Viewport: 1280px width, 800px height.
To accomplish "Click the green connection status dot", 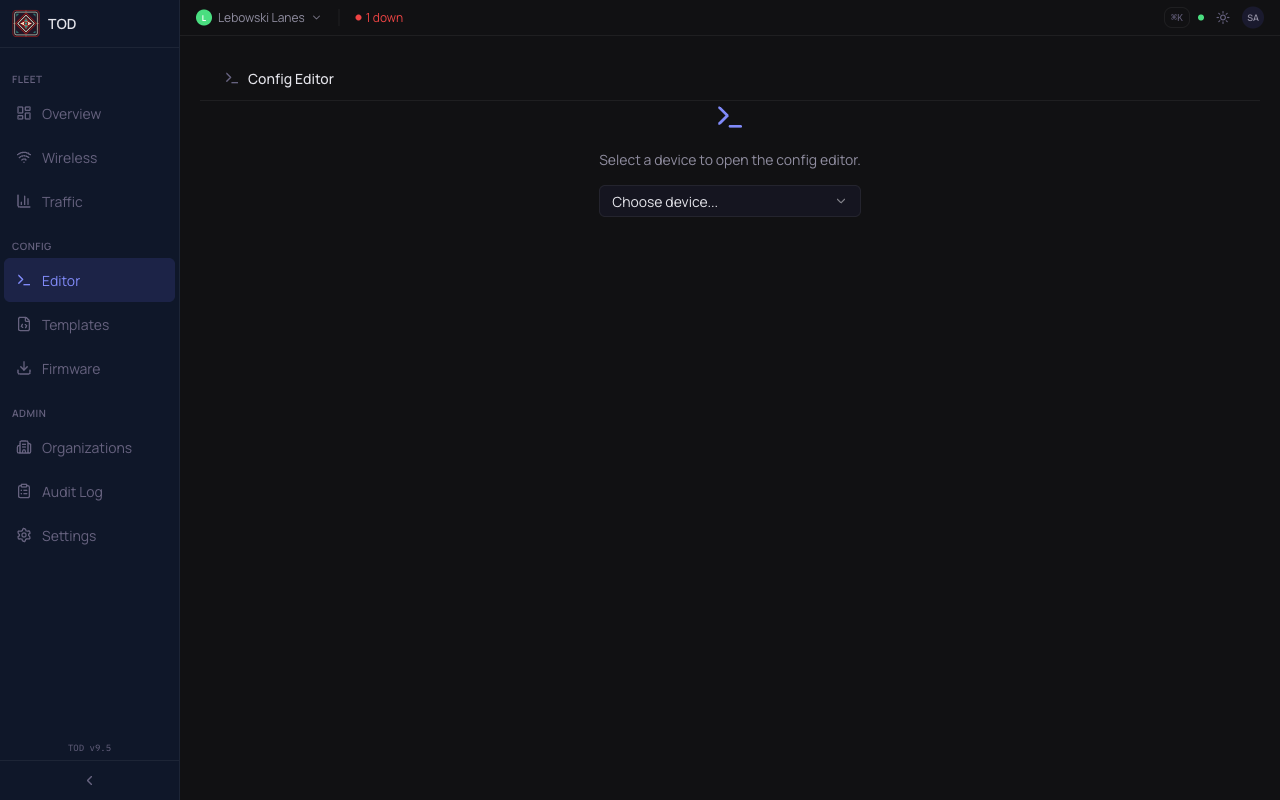I will click(1201, 18).
